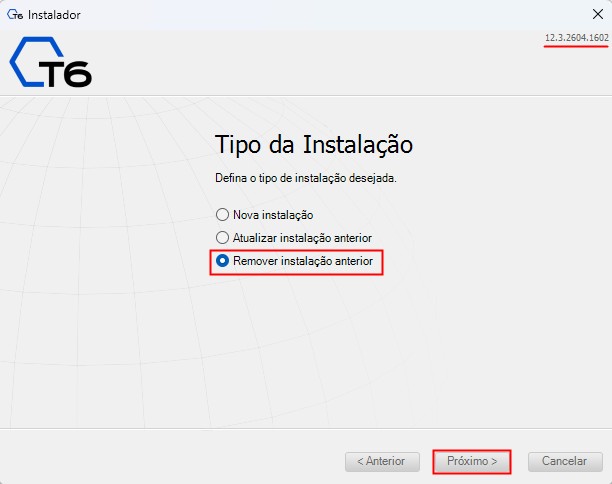612x484 pixels.
Task: Cancel the installer with Cancelar
Action: click(x=565, y=461)
